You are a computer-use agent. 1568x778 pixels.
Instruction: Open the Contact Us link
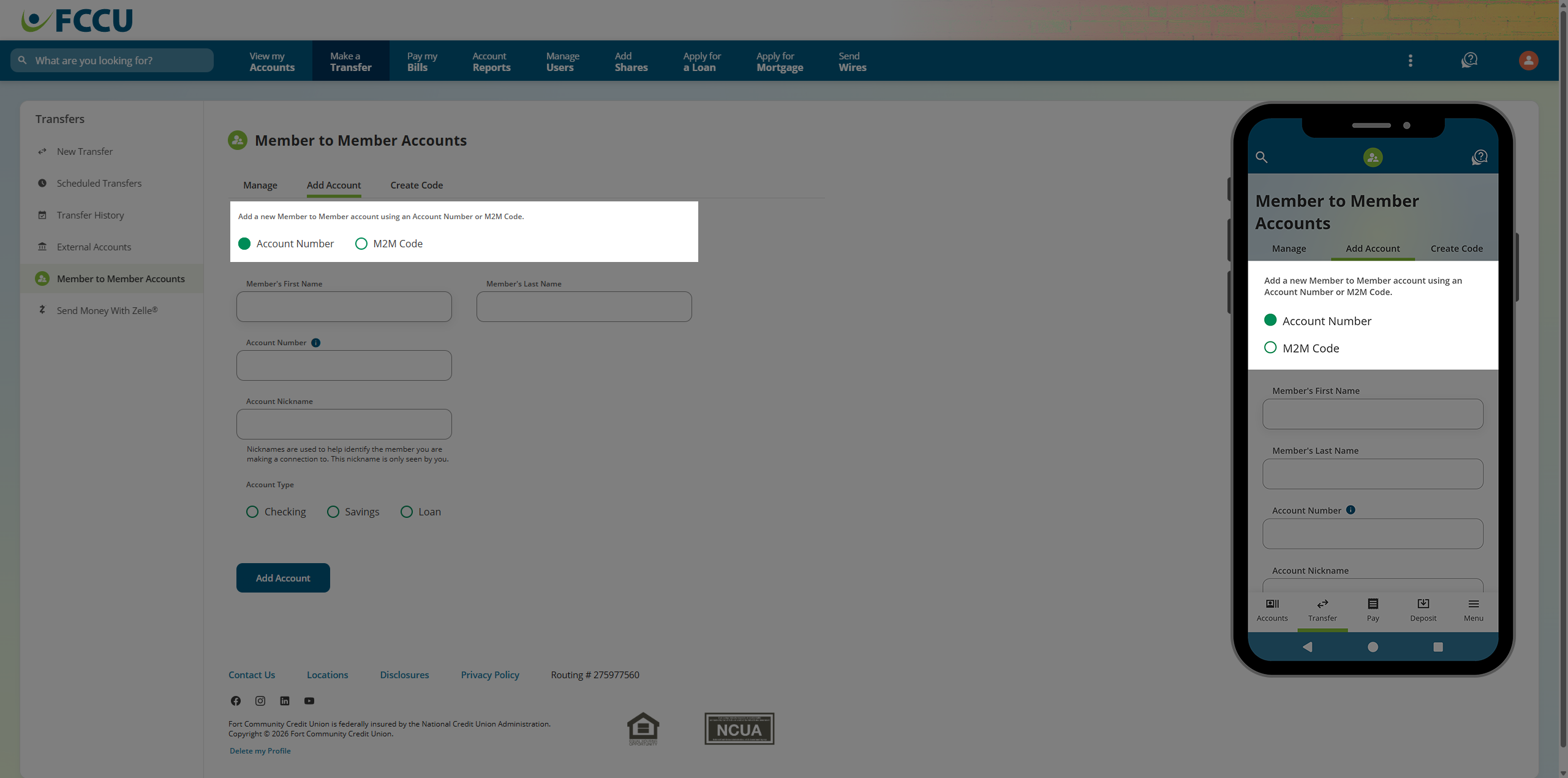point(252,675)
